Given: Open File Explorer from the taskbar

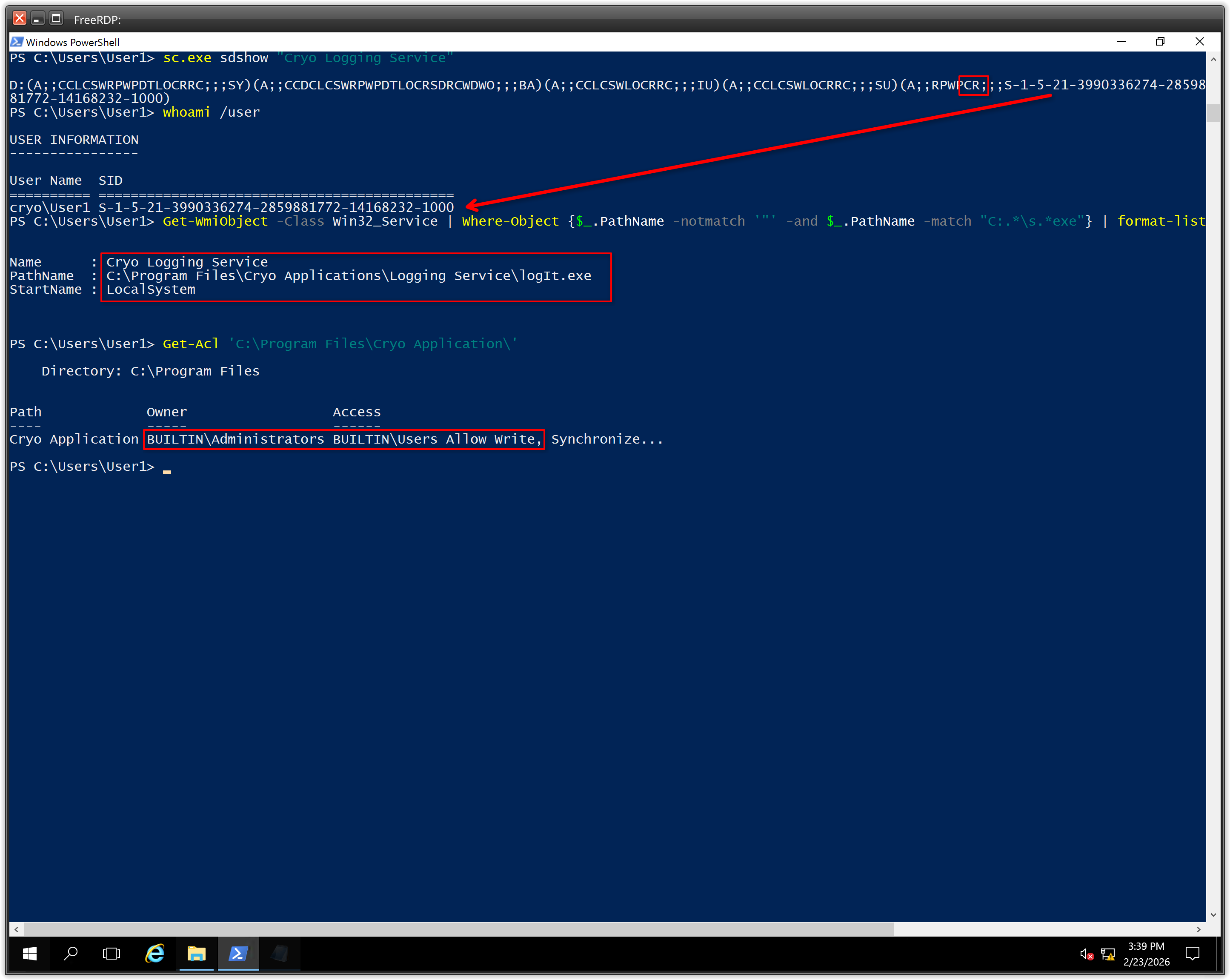Looking at the screenshot, I should click(196, 953).
